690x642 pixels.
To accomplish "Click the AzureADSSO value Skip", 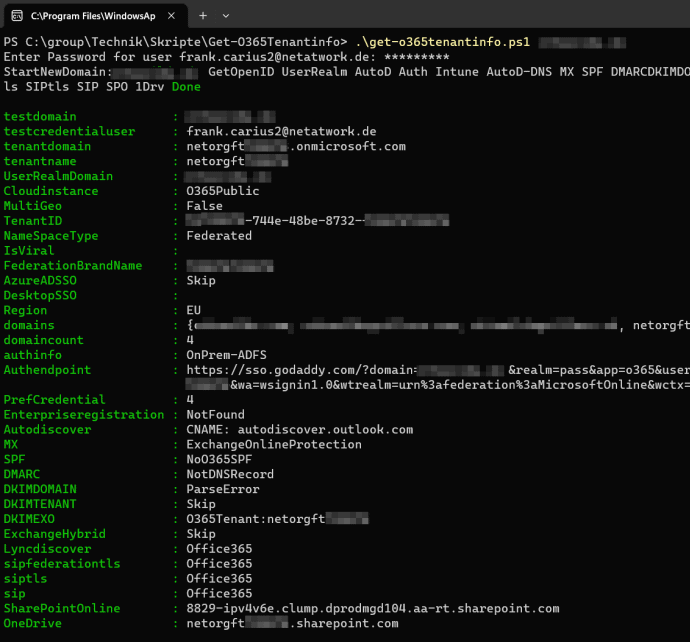I will pos(201,281).
